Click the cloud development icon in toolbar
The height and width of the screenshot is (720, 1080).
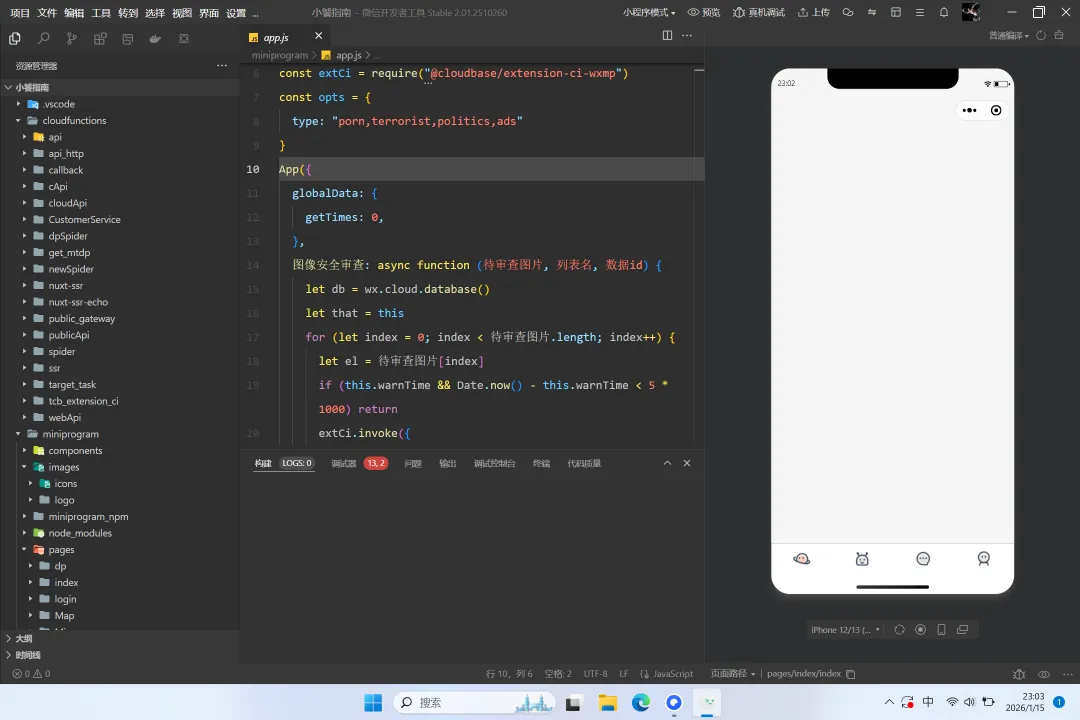coord(848,12)
